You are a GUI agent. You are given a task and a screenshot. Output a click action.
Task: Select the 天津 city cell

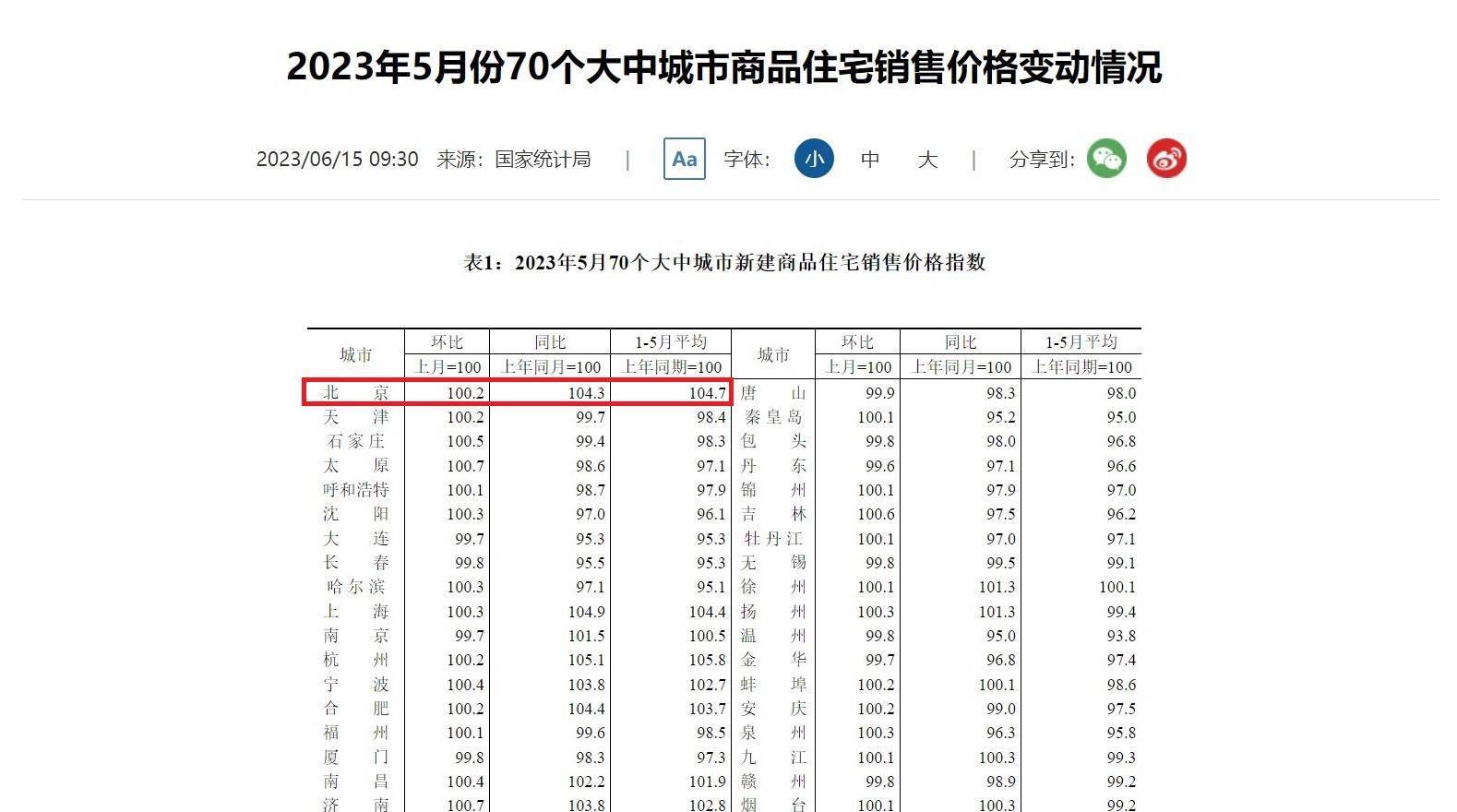355,417
